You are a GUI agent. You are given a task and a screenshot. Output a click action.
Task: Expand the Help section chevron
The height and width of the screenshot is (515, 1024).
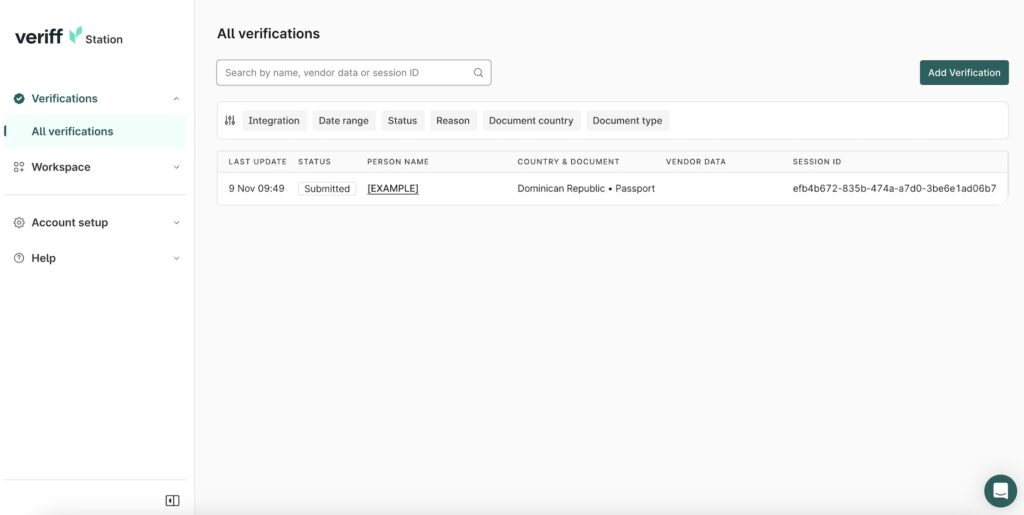click(176, 258)
